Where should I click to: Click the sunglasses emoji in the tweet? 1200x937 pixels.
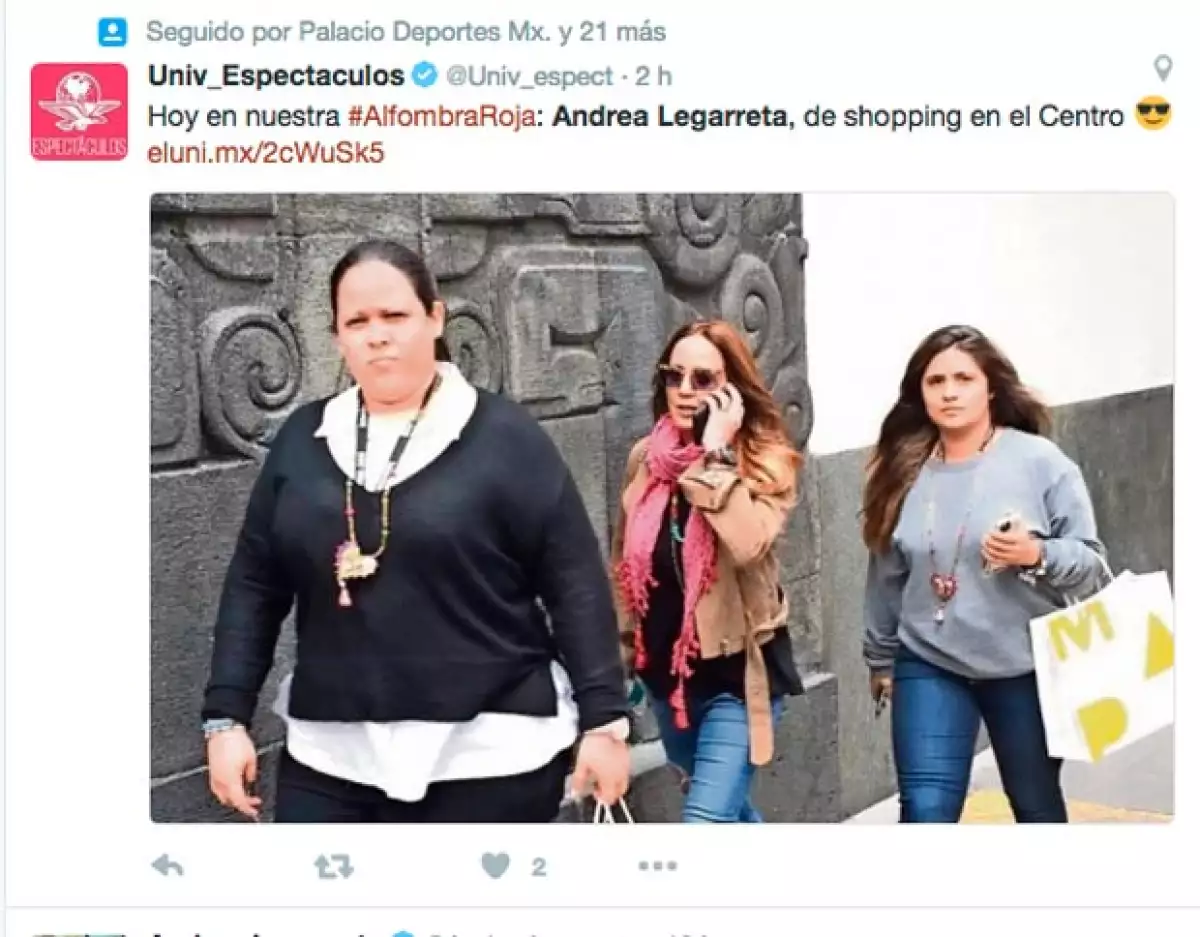click(1153, 115)
